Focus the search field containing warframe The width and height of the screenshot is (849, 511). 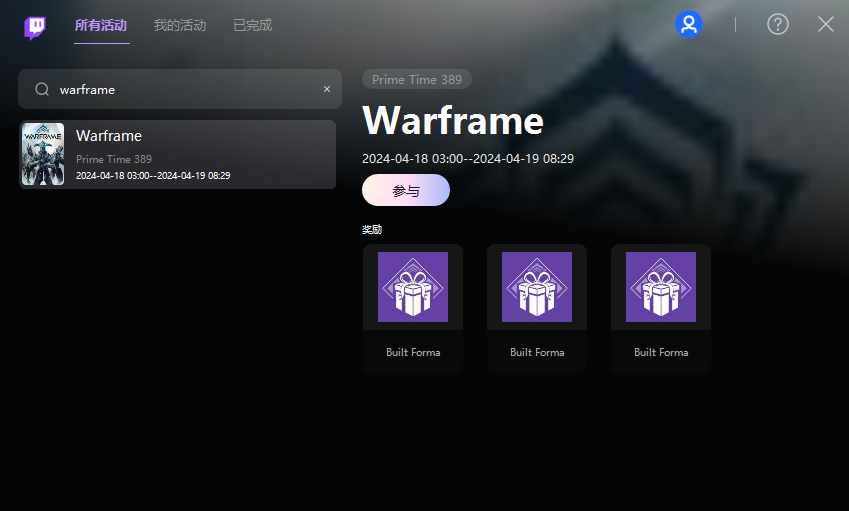(180, 89)
